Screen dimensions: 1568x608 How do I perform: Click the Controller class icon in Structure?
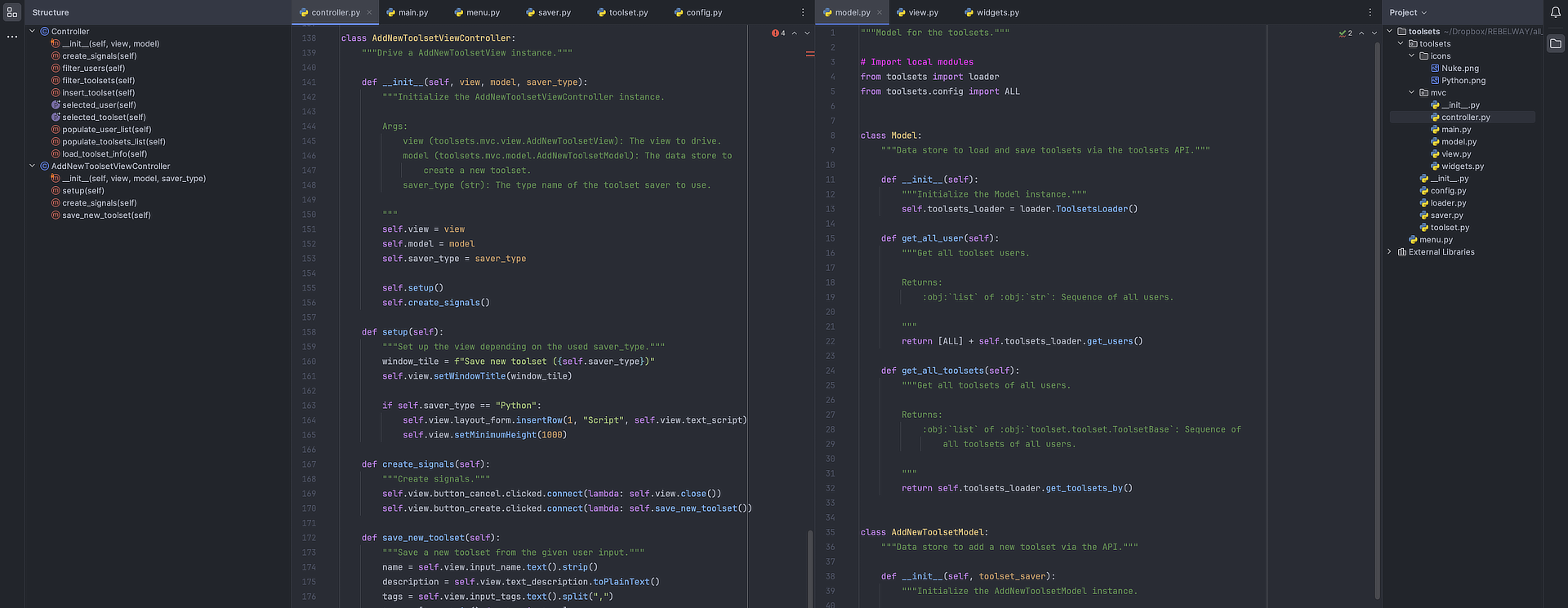pos(45,31)
